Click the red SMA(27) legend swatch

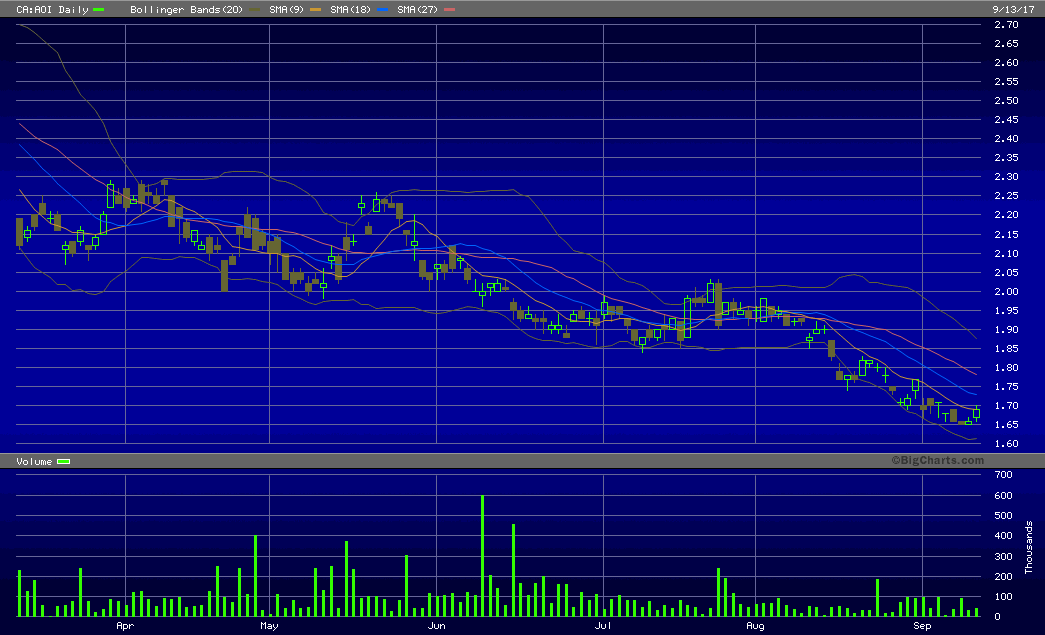[x=449, y=9]
